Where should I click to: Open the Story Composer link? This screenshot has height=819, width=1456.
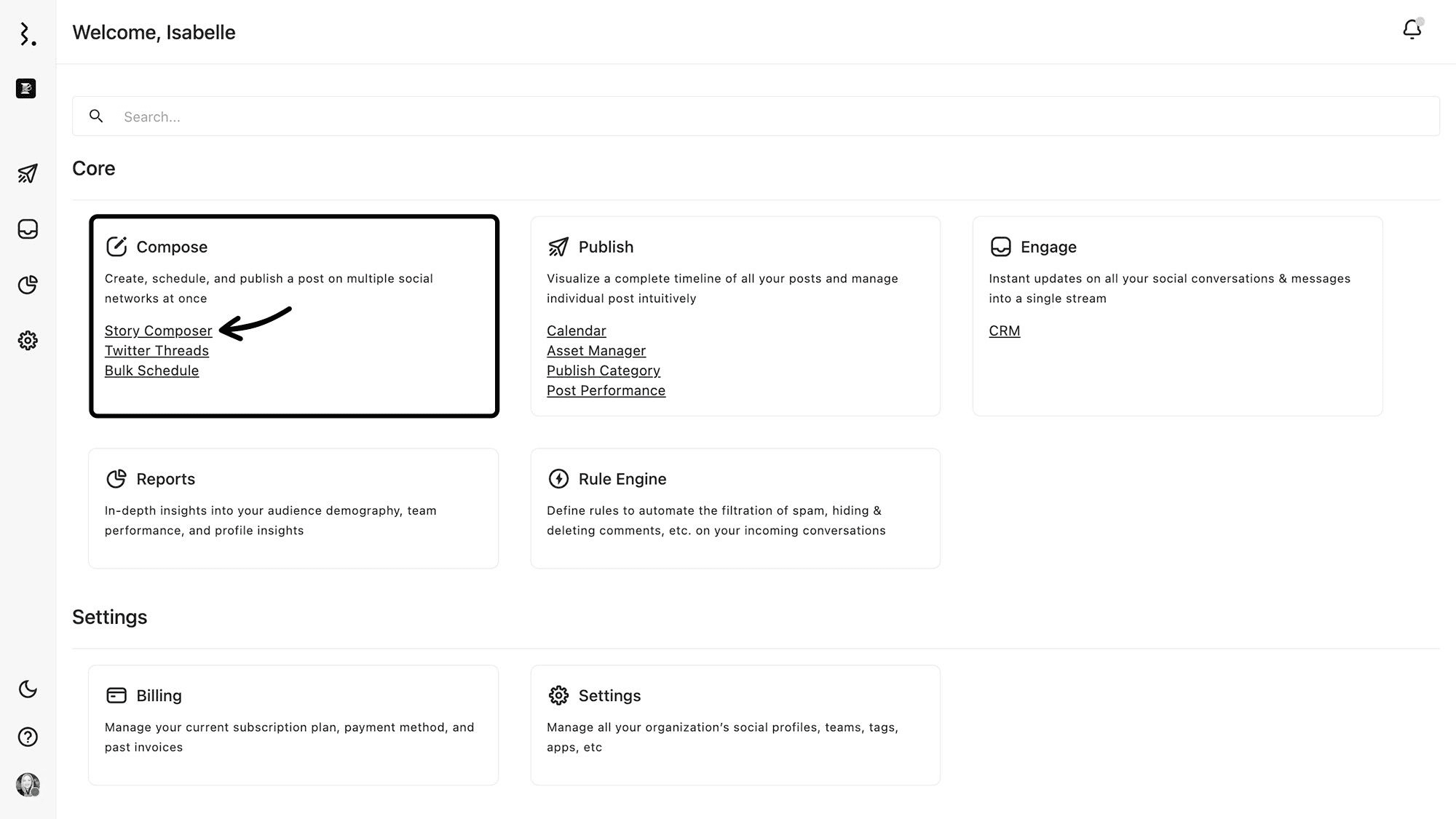click(158, 331)
